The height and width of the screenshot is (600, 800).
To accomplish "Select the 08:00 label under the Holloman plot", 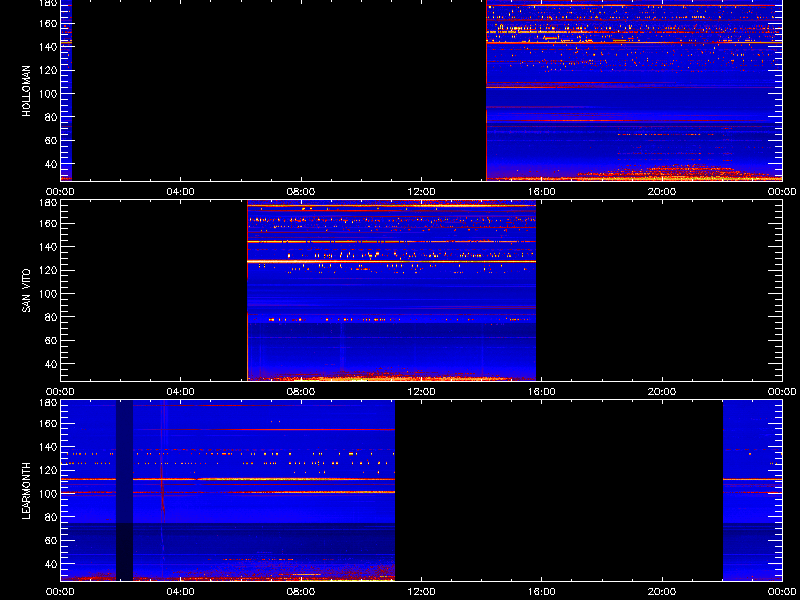I will (301, 192).
